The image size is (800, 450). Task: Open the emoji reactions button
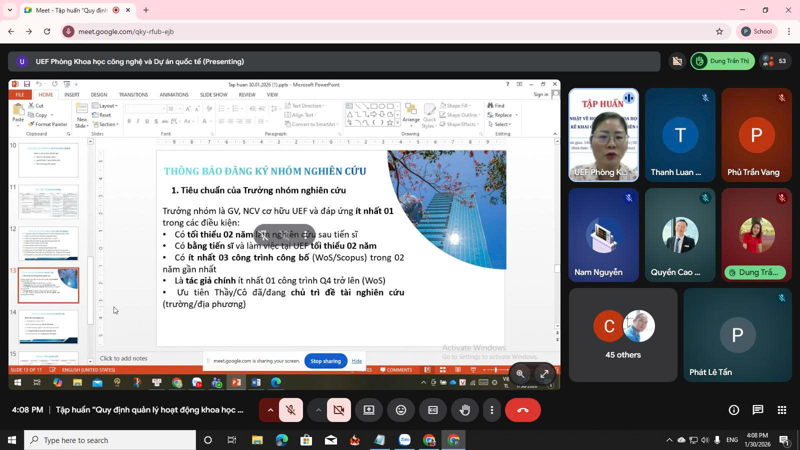tap(401, 410)
